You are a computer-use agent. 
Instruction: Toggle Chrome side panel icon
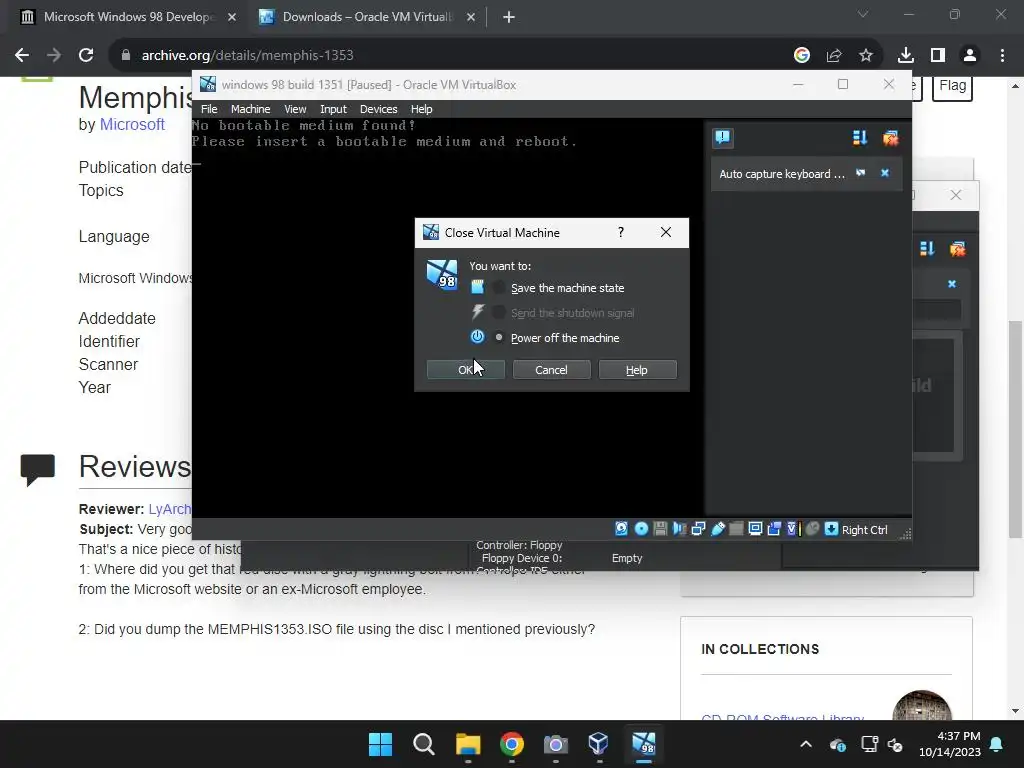937,55
